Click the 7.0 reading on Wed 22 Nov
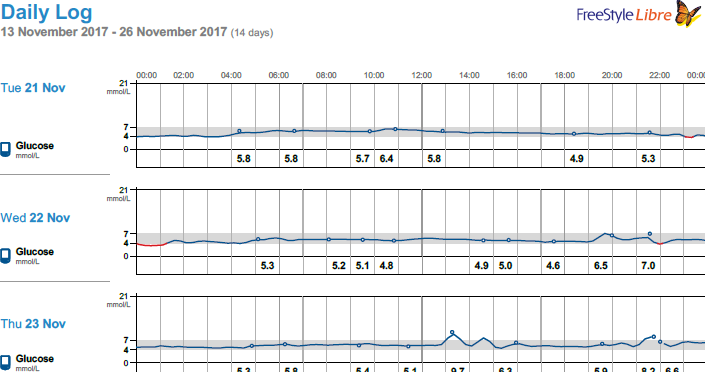Image resolution: width=705 pixels, height=372 pixels. 648,266
